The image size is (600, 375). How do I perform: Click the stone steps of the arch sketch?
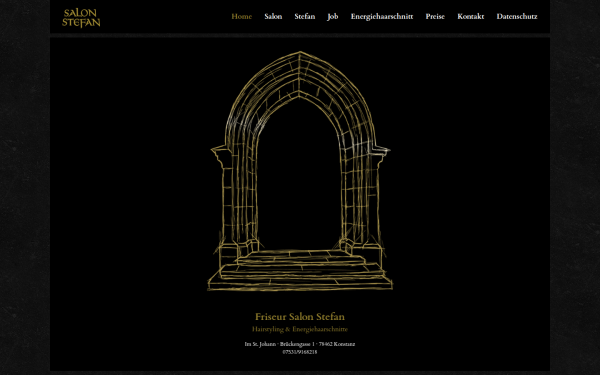pos(300,270)
